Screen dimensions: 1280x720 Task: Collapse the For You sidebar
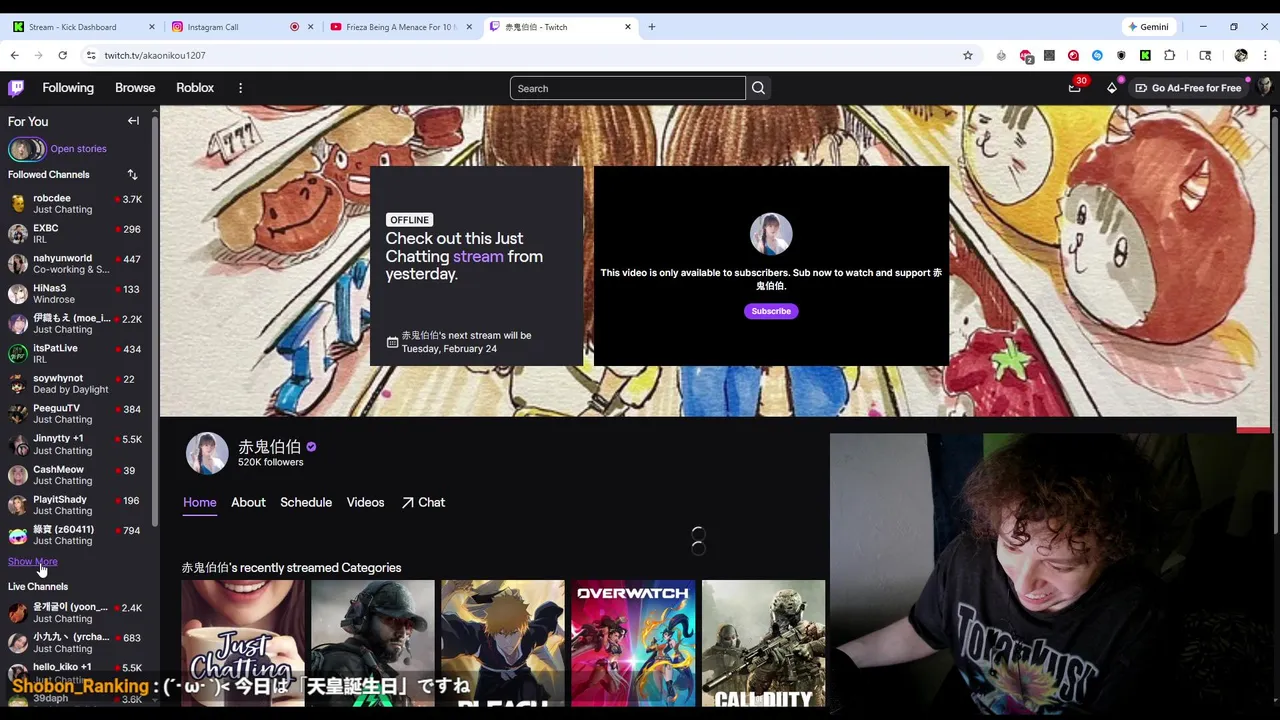(x=133, y=121)
